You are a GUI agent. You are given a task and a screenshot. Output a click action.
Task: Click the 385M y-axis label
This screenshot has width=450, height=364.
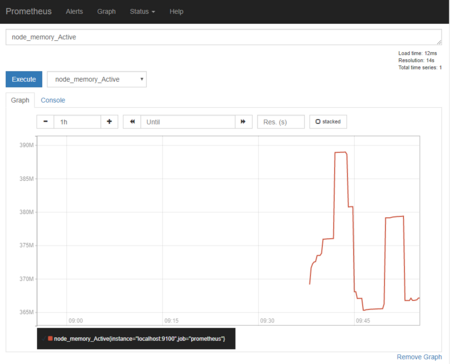point(26,179)
